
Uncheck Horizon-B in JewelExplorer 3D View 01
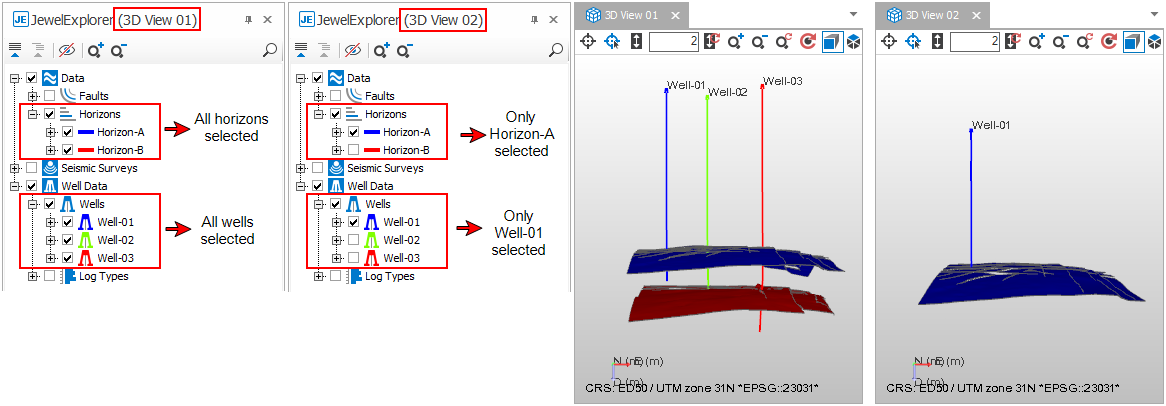68,150
